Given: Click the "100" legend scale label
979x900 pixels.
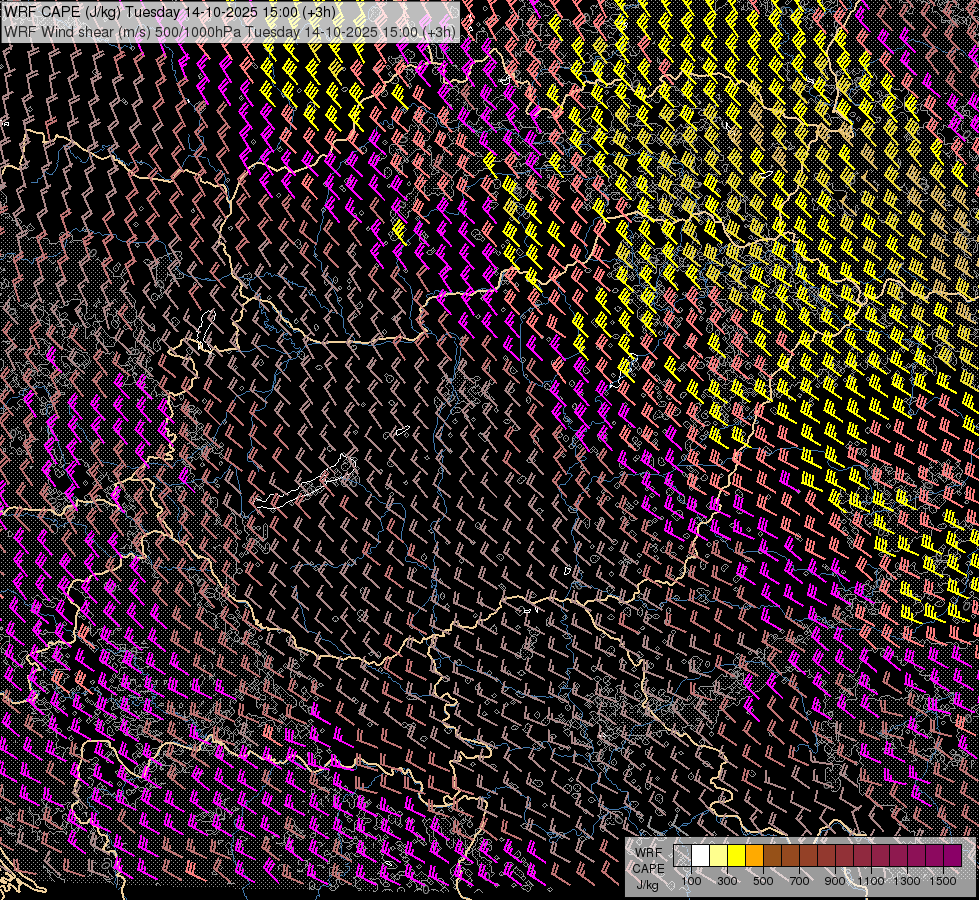Looking at the screenshot, I should click(x=691, y=881).
